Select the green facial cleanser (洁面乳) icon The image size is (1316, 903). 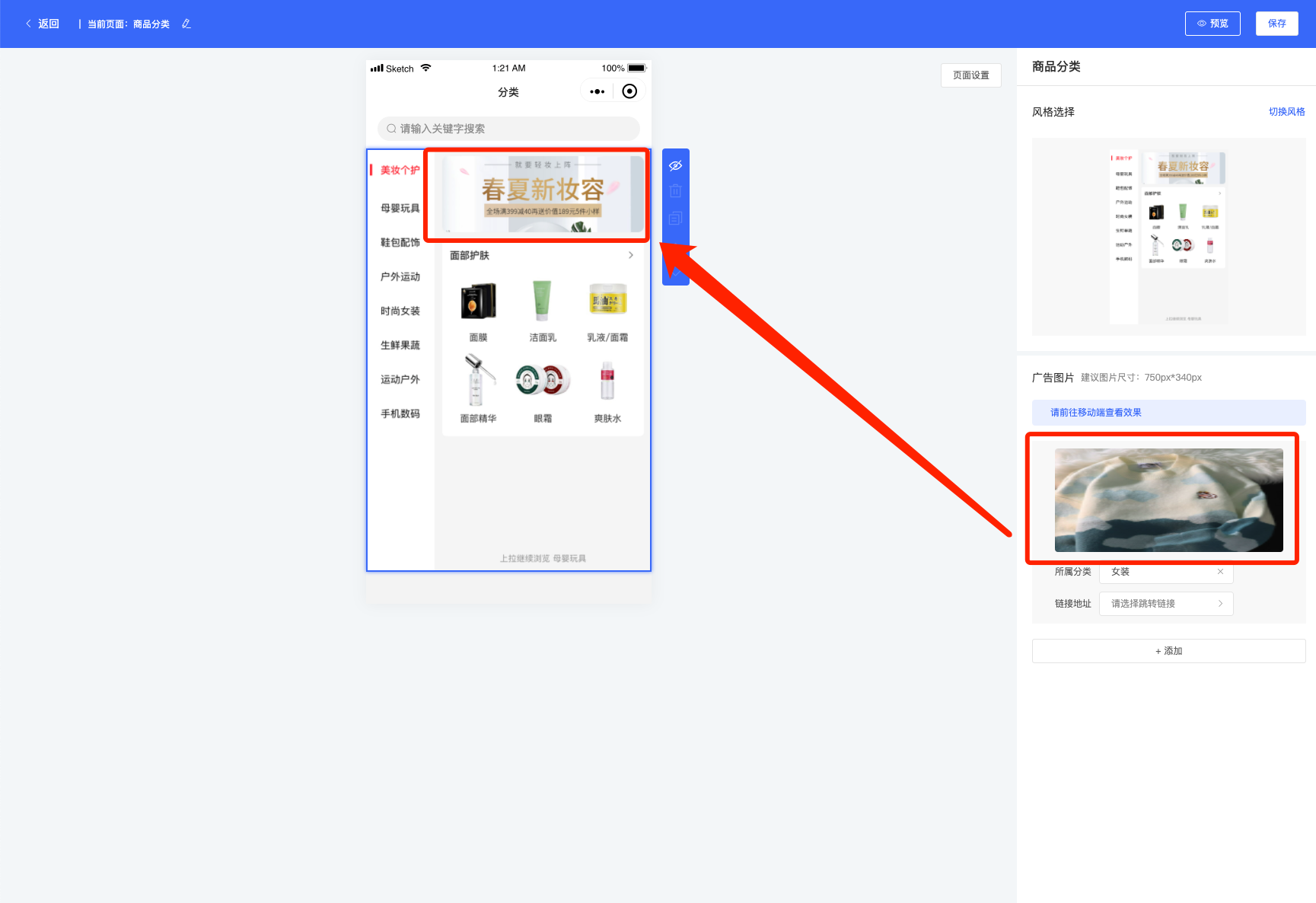pyautogui.click(x=542, y=301)
